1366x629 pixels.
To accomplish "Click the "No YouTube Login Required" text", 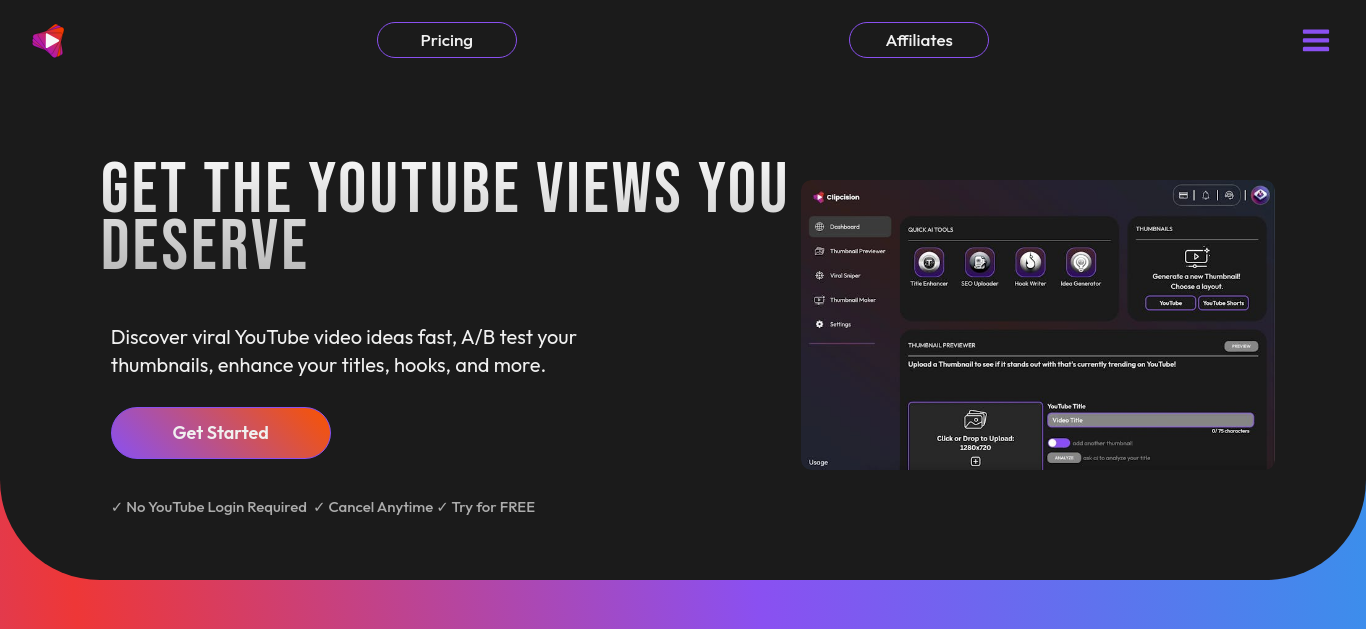I will coord(216,507).
